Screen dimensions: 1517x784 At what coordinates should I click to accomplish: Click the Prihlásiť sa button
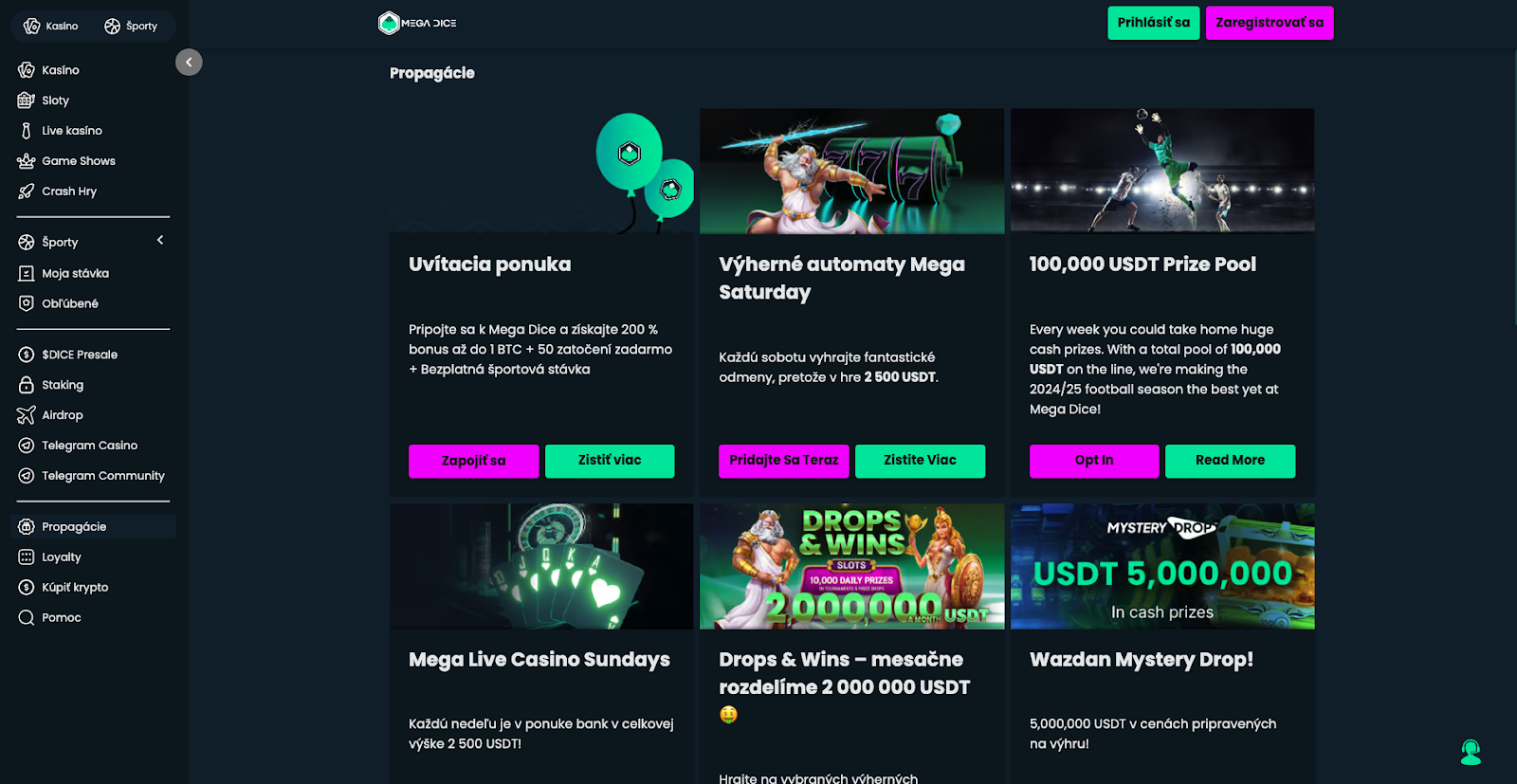click(1153, 23)
